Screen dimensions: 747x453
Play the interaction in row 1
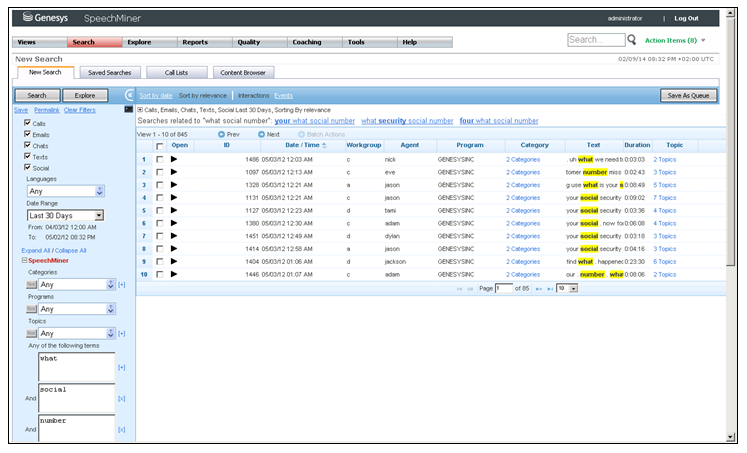(174, 159)
